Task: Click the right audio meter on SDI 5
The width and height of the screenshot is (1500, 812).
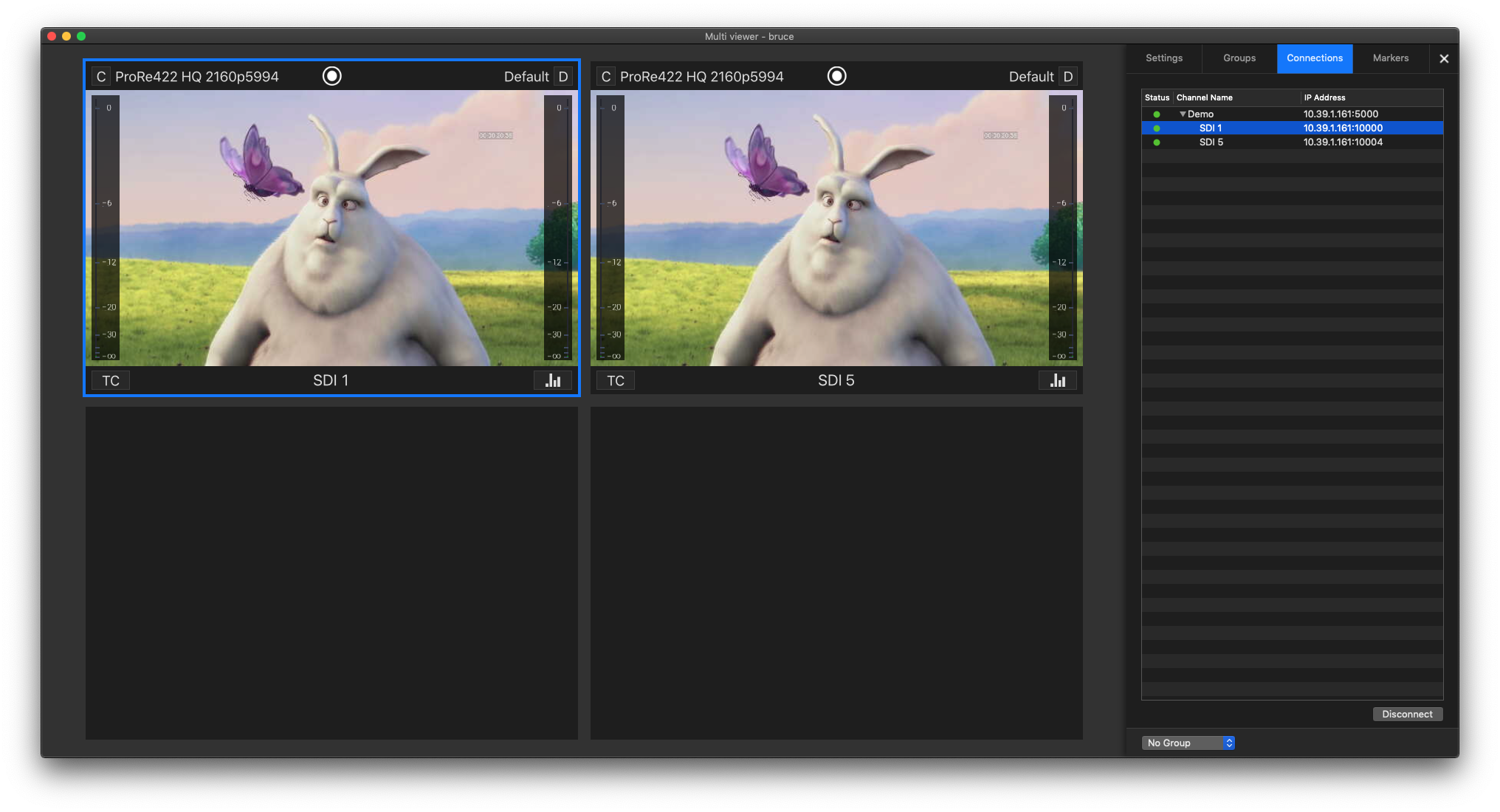Action: pyautogui.click(x=1063, y=228)
